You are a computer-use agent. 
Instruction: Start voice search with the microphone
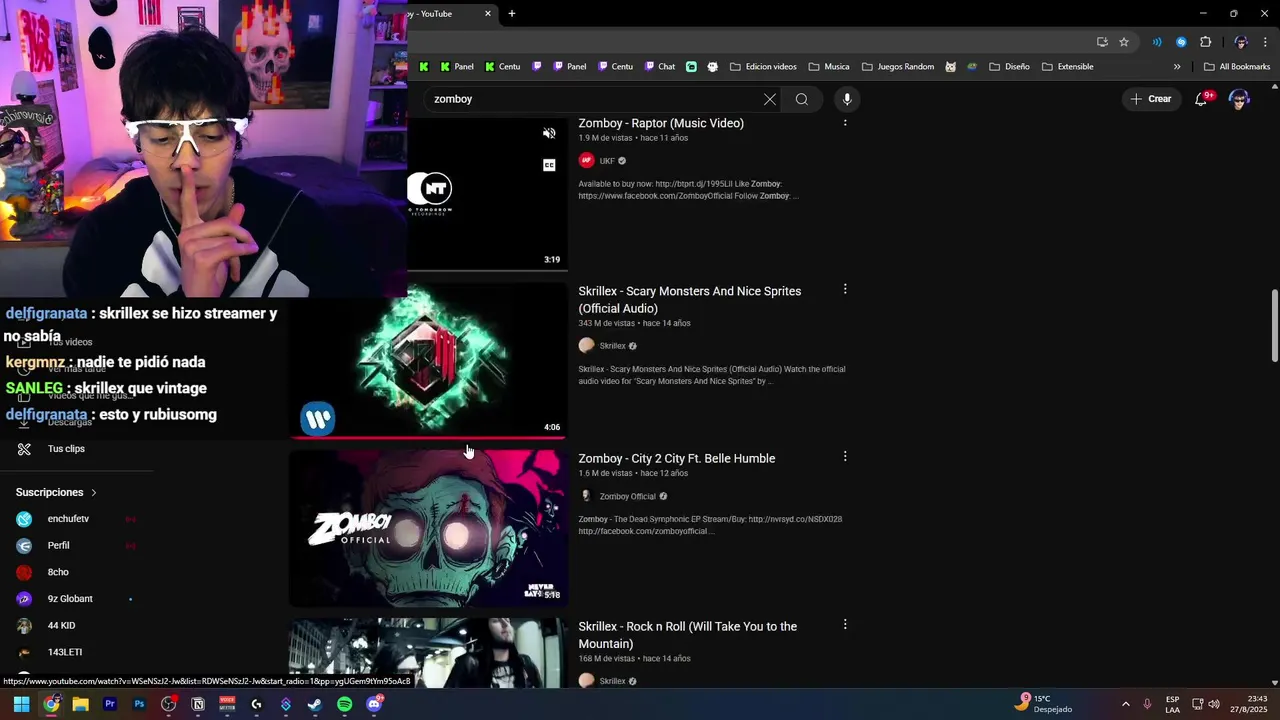pyautogui.click(x=847, y=99)
